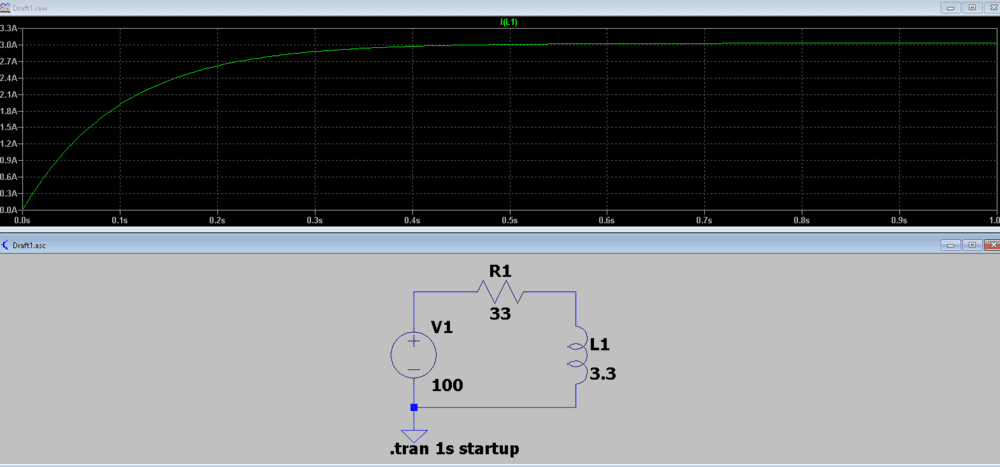
Task: Minimize the Draft1.raw waveform window
Action: pyautogui.click(x=952, y=8)
